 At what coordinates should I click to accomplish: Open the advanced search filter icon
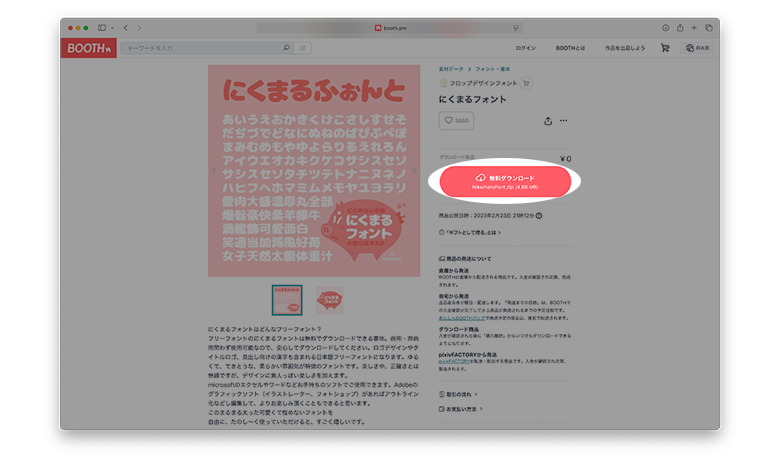tap(302, 48)
